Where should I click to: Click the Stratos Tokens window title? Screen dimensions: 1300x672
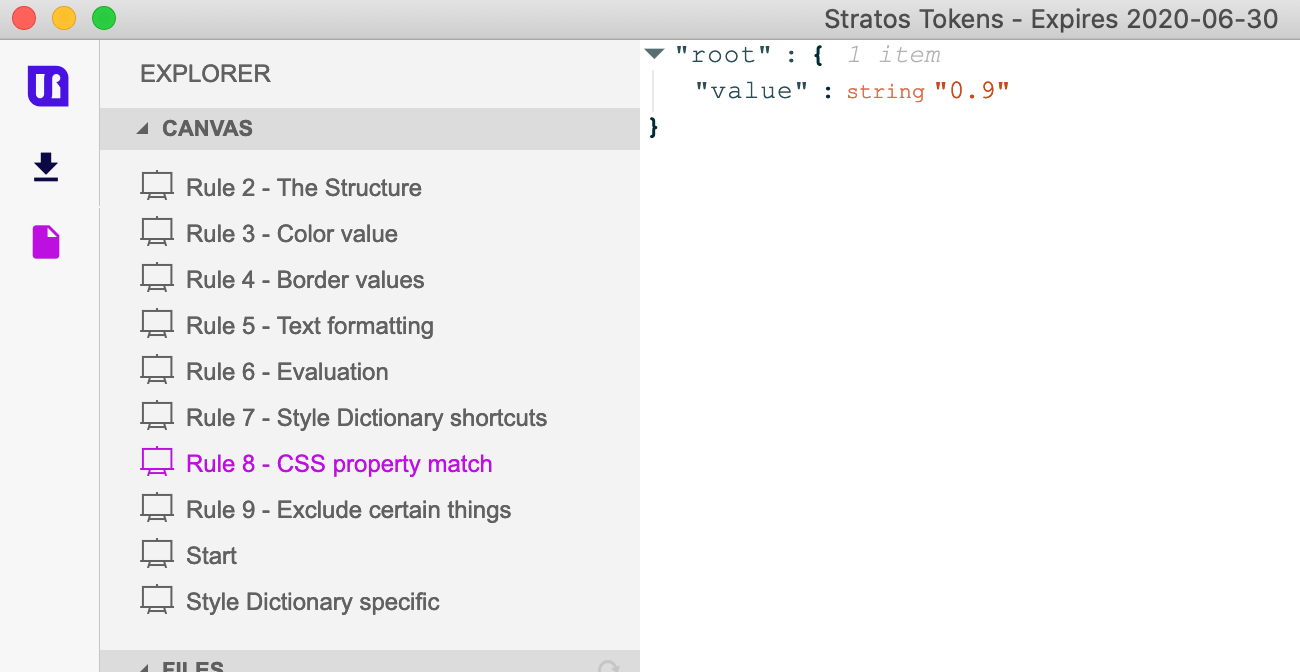[x=1051, y=18]
